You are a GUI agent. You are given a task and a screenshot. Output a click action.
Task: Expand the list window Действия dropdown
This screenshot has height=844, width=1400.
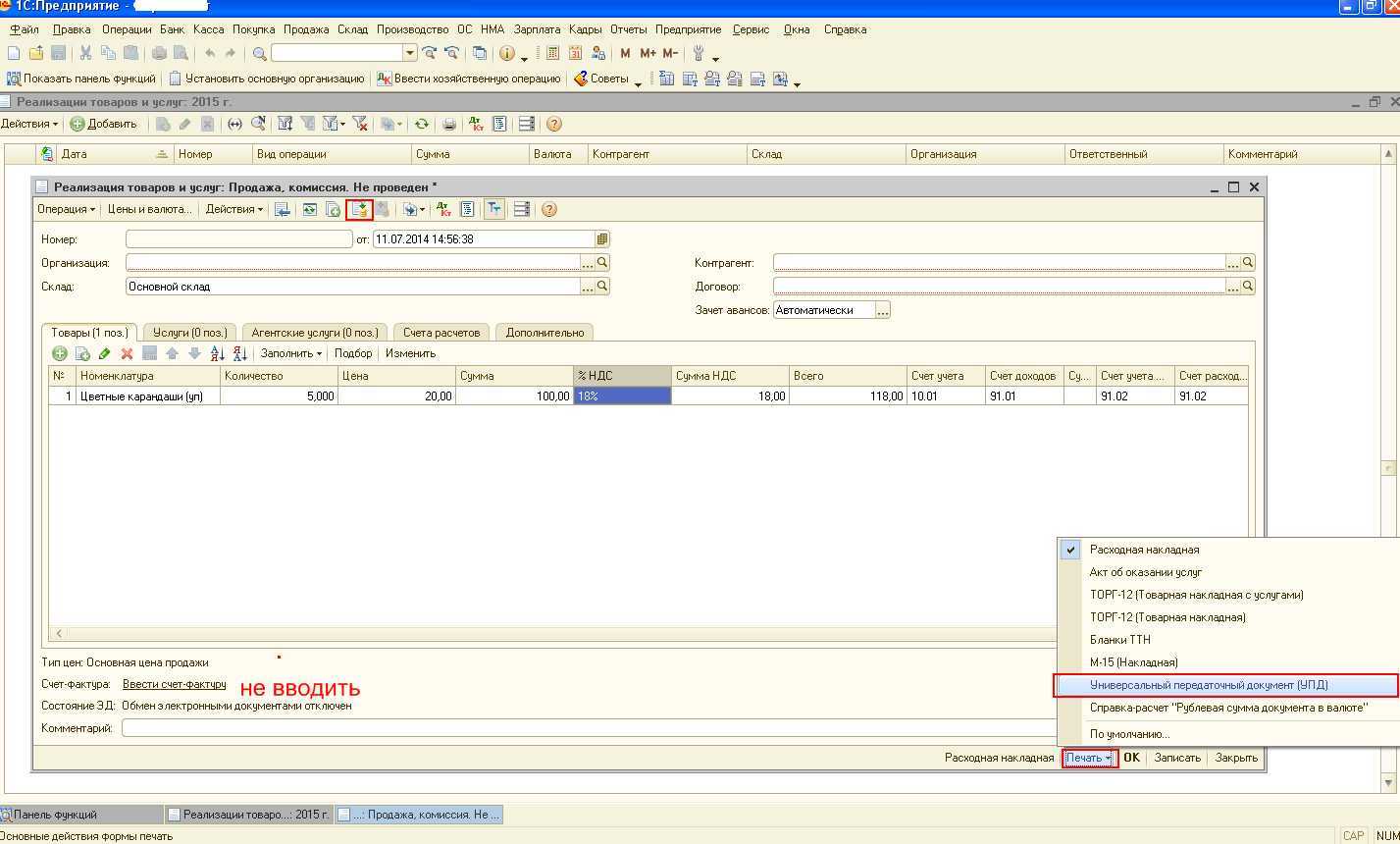(x=29, y=124)
